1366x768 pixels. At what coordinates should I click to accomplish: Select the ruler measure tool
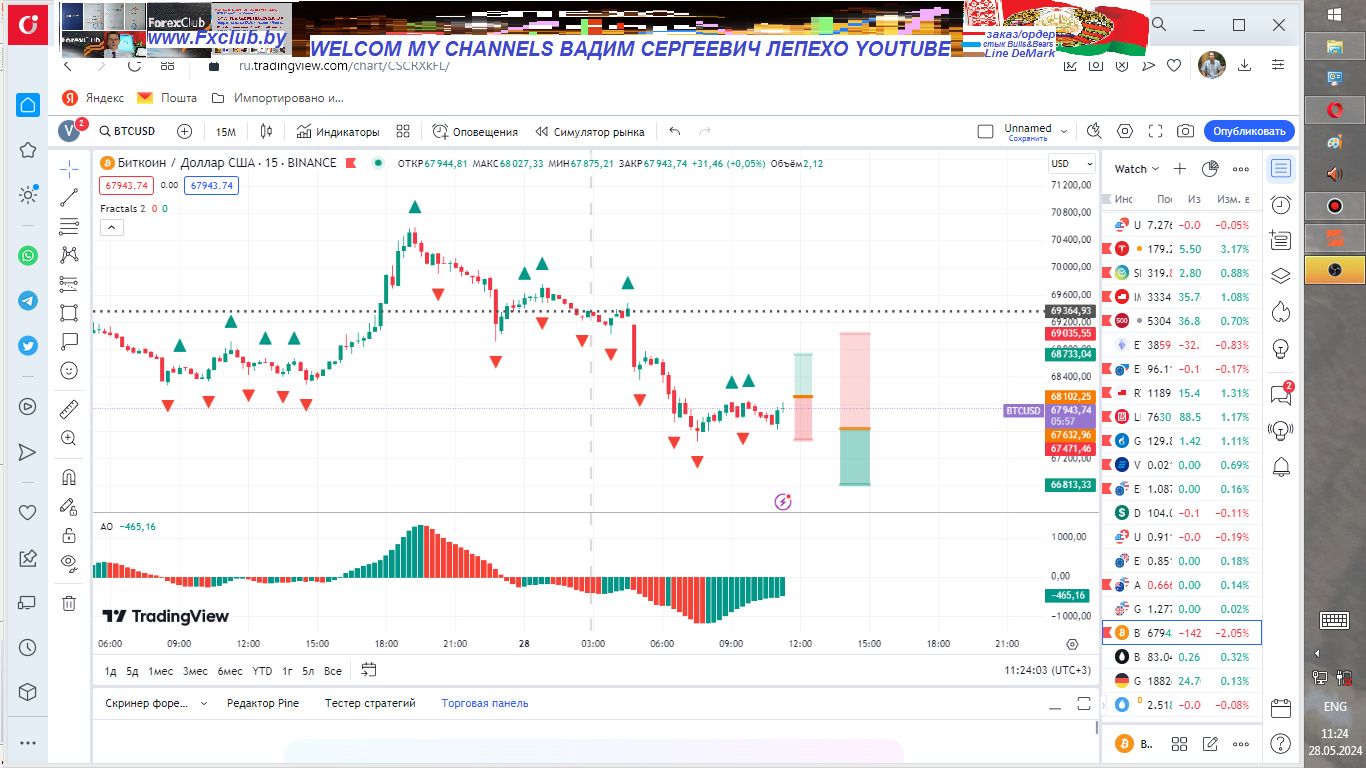coord(69,409)
